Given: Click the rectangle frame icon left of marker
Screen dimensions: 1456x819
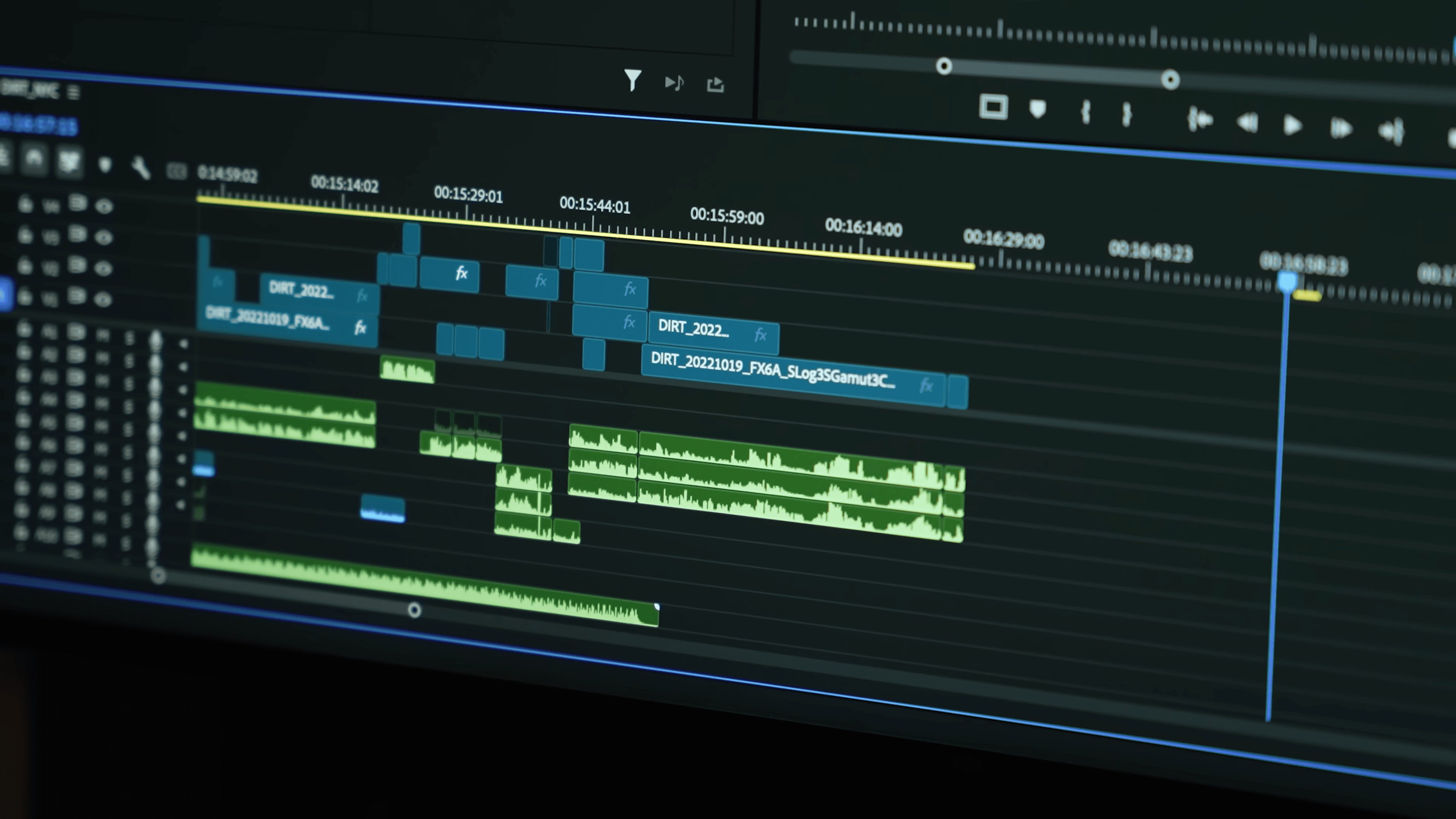Looking at the screenshot, I should 993,107.
